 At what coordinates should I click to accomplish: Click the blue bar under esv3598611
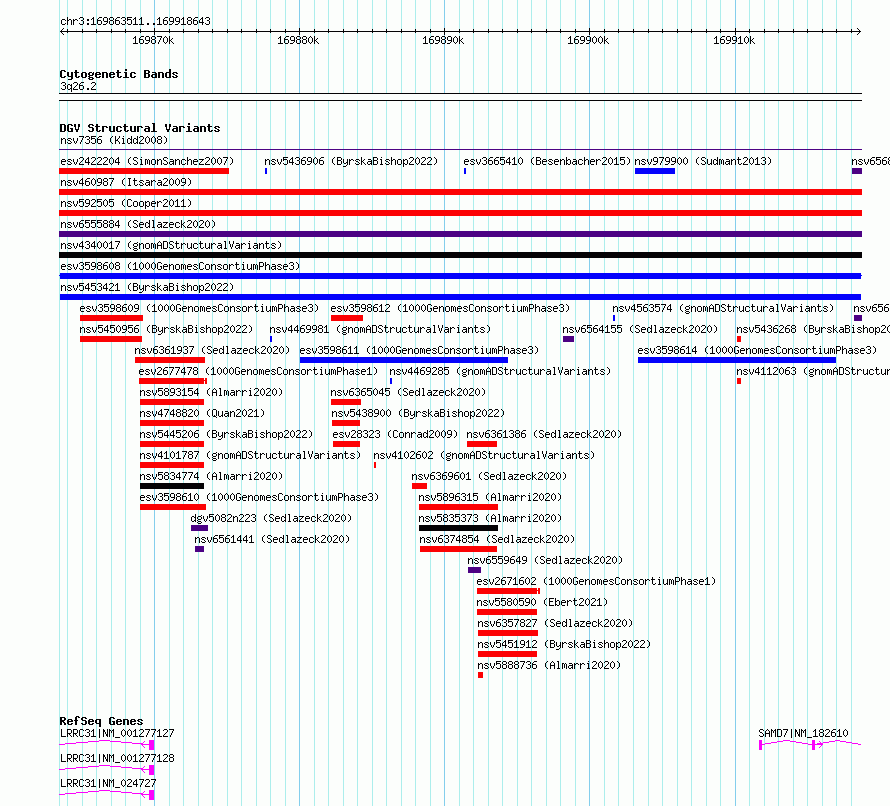pos(404,360)
